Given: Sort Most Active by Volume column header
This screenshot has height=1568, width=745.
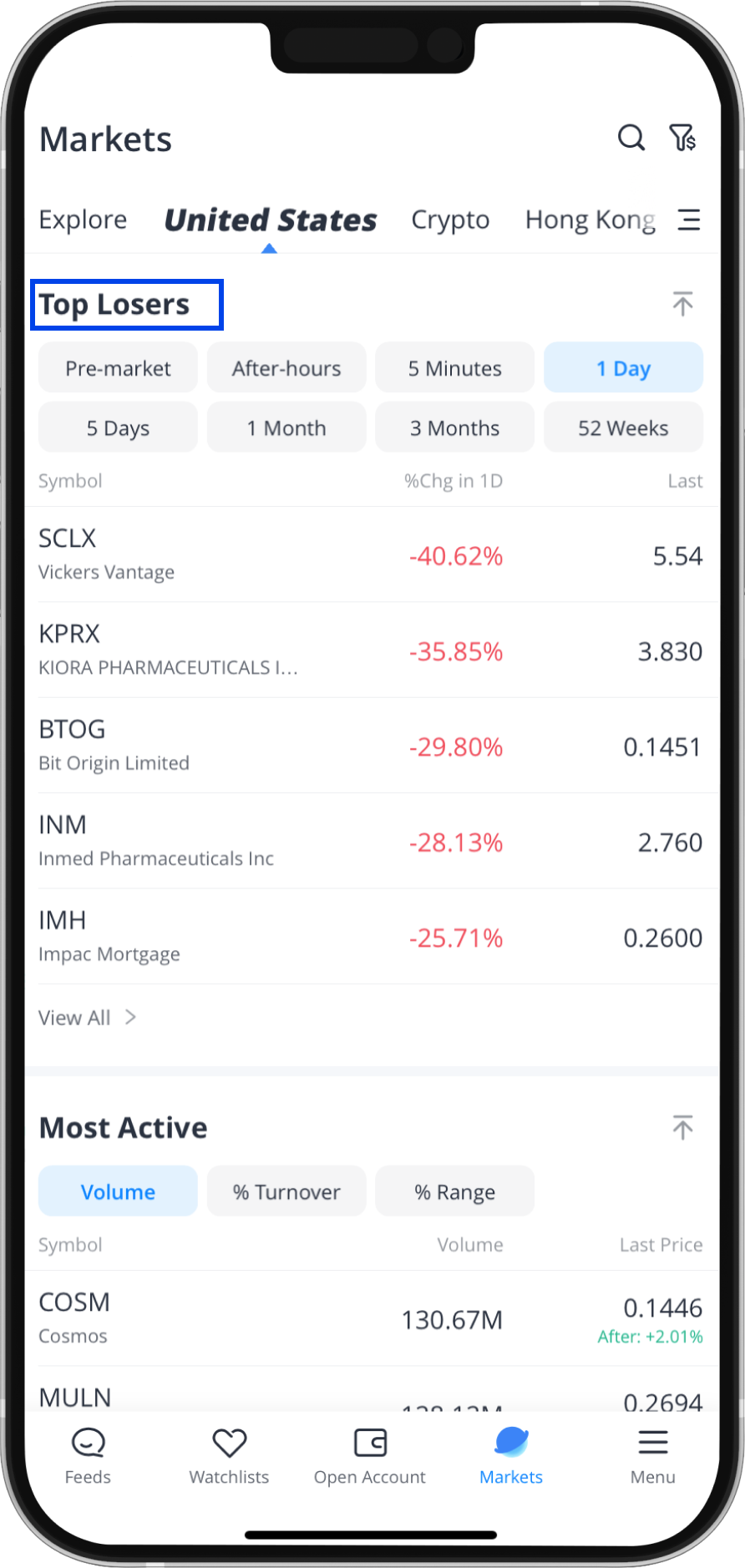Looking at the screenshot, I should 470,1245.
